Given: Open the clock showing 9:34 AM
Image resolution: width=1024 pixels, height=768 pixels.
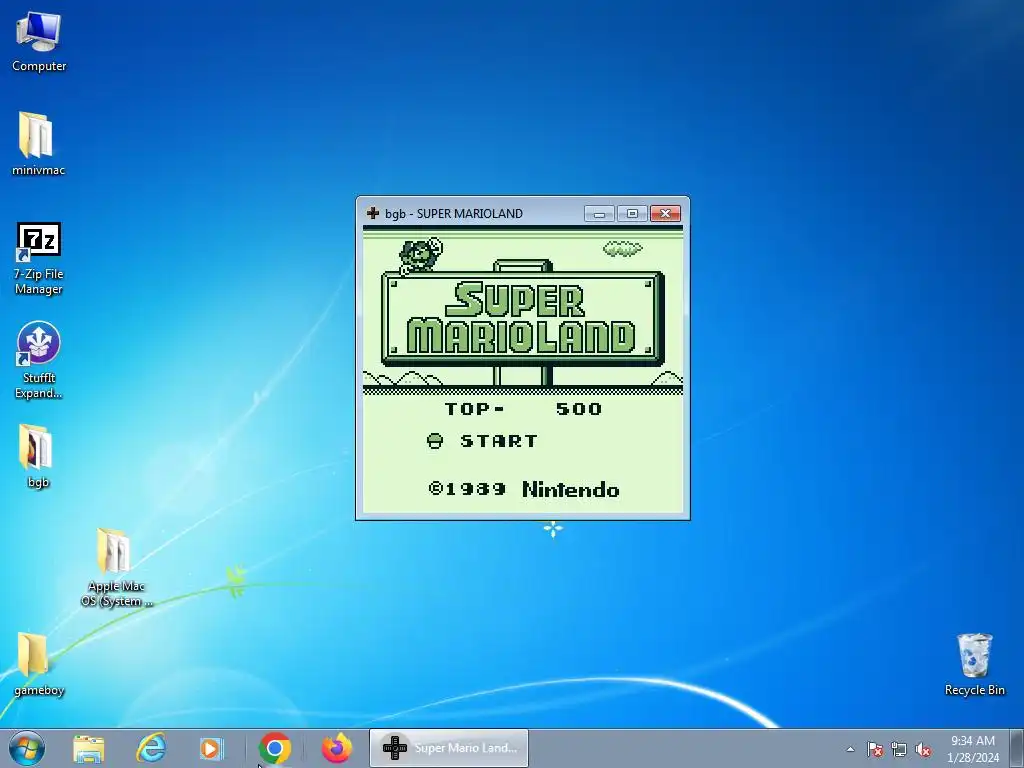Looking at the screenshot, I should coord(973,749).
